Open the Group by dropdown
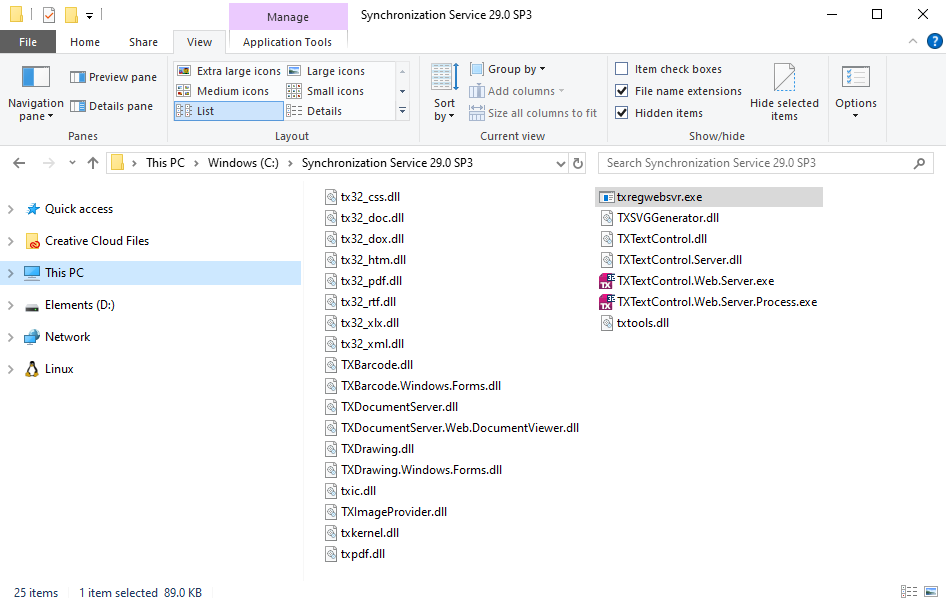The width and height of the screenshot is (946, 604). point(507,69)
